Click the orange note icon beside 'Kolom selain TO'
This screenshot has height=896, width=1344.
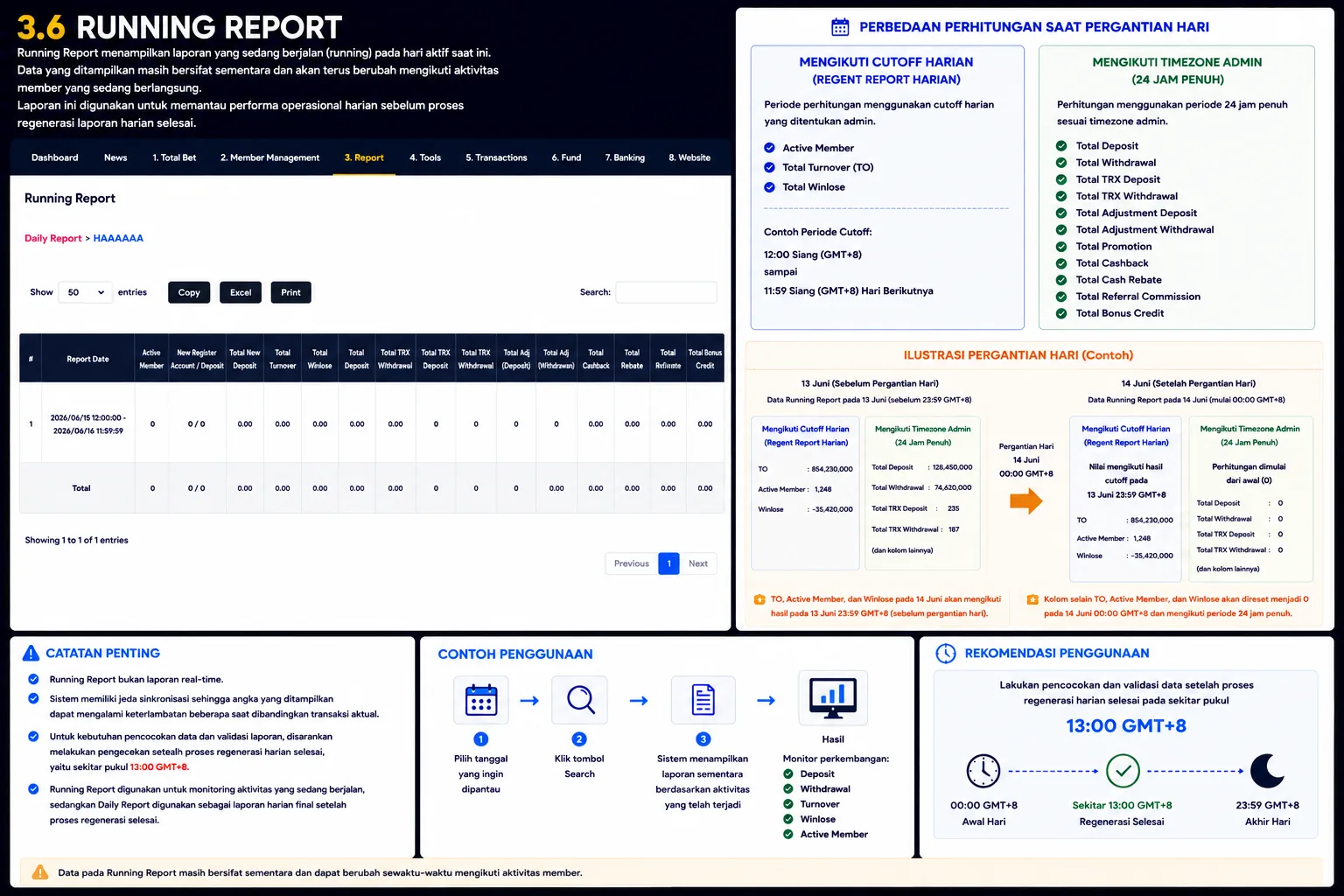pos(1032,599)
